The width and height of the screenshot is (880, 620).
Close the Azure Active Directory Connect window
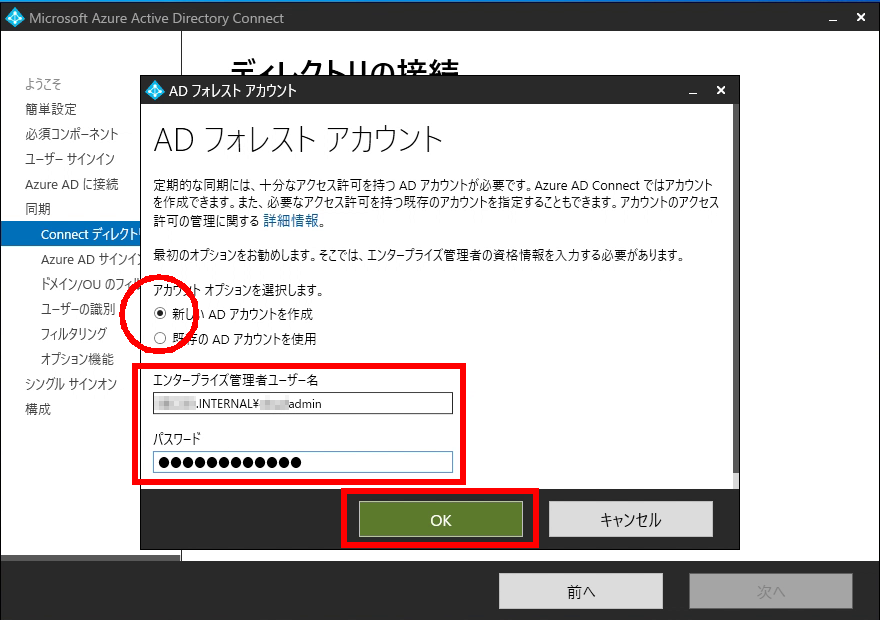[x=861, y=18]
